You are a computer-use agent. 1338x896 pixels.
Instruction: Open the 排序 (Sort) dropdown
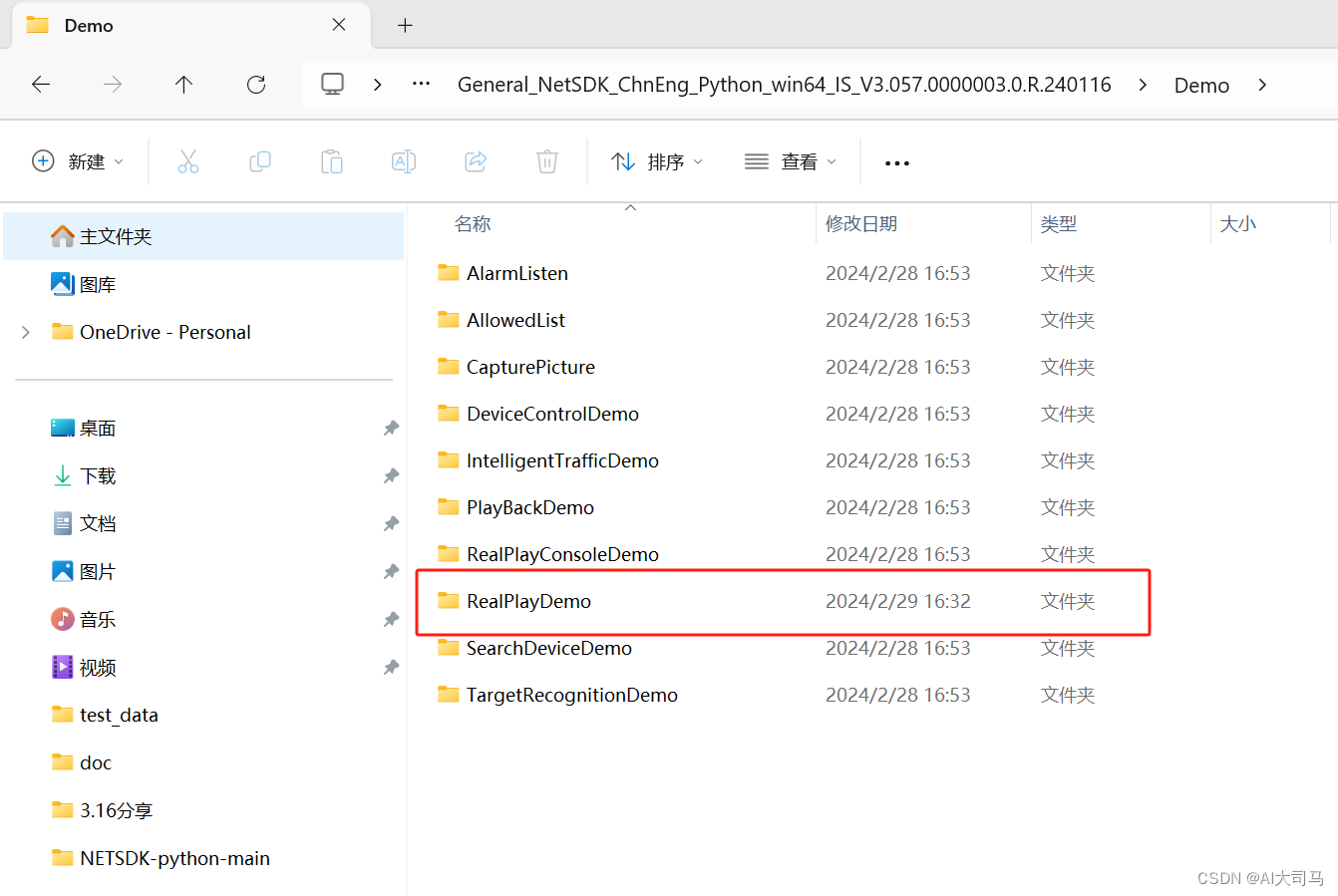tap(657, 161)
